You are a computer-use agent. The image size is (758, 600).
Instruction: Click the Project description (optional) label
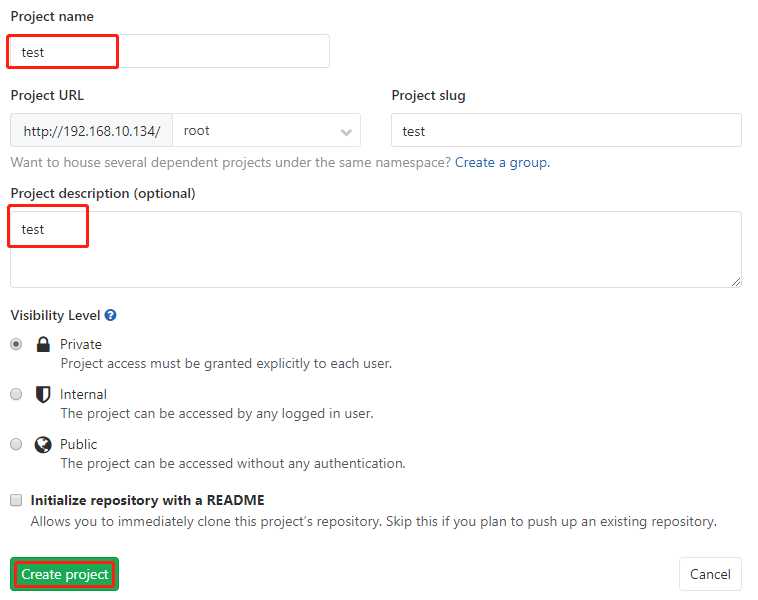103,193
